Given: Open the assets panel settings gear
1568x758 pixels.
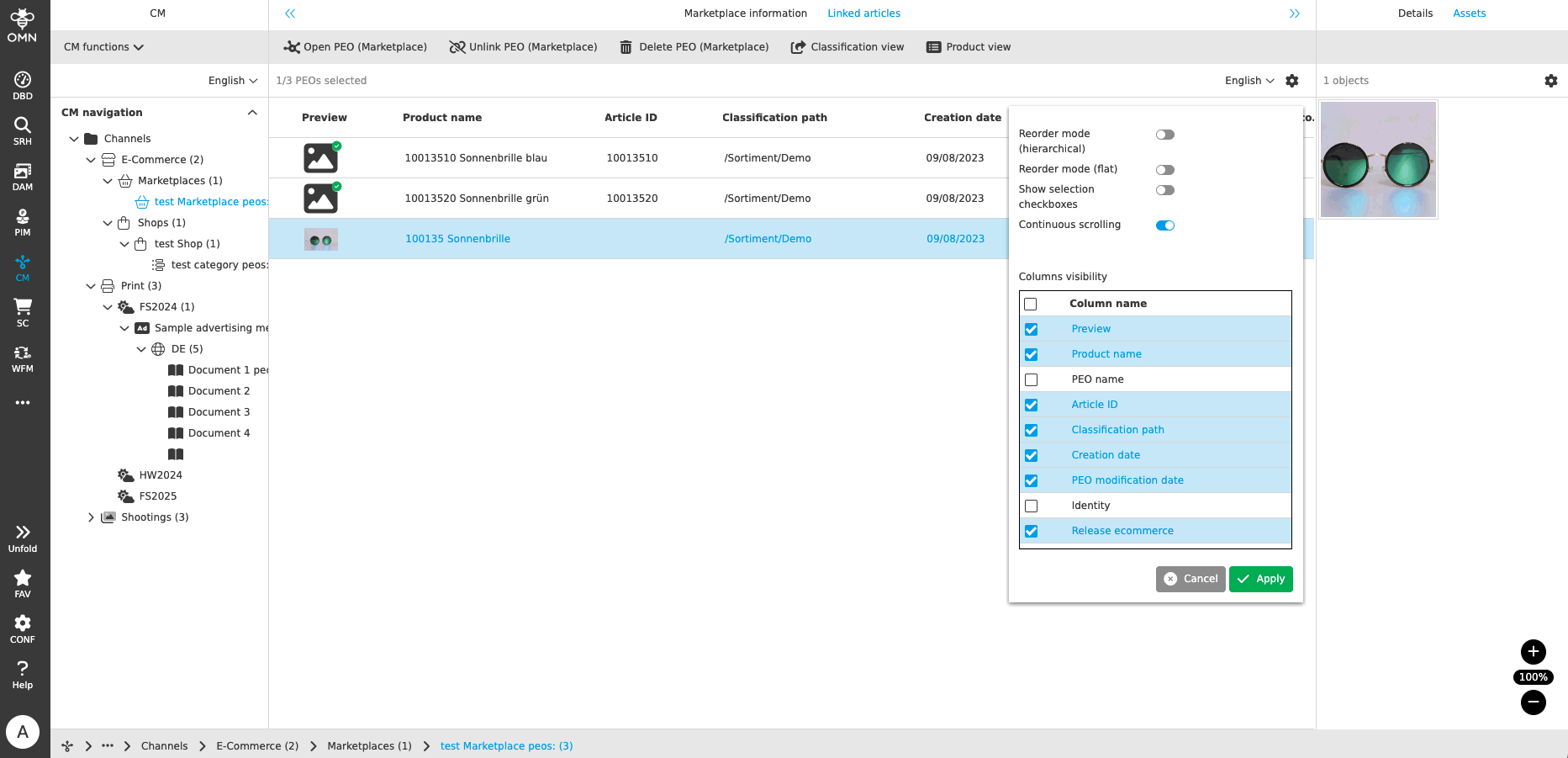Looking at the screenshot, I should 1550,81.
